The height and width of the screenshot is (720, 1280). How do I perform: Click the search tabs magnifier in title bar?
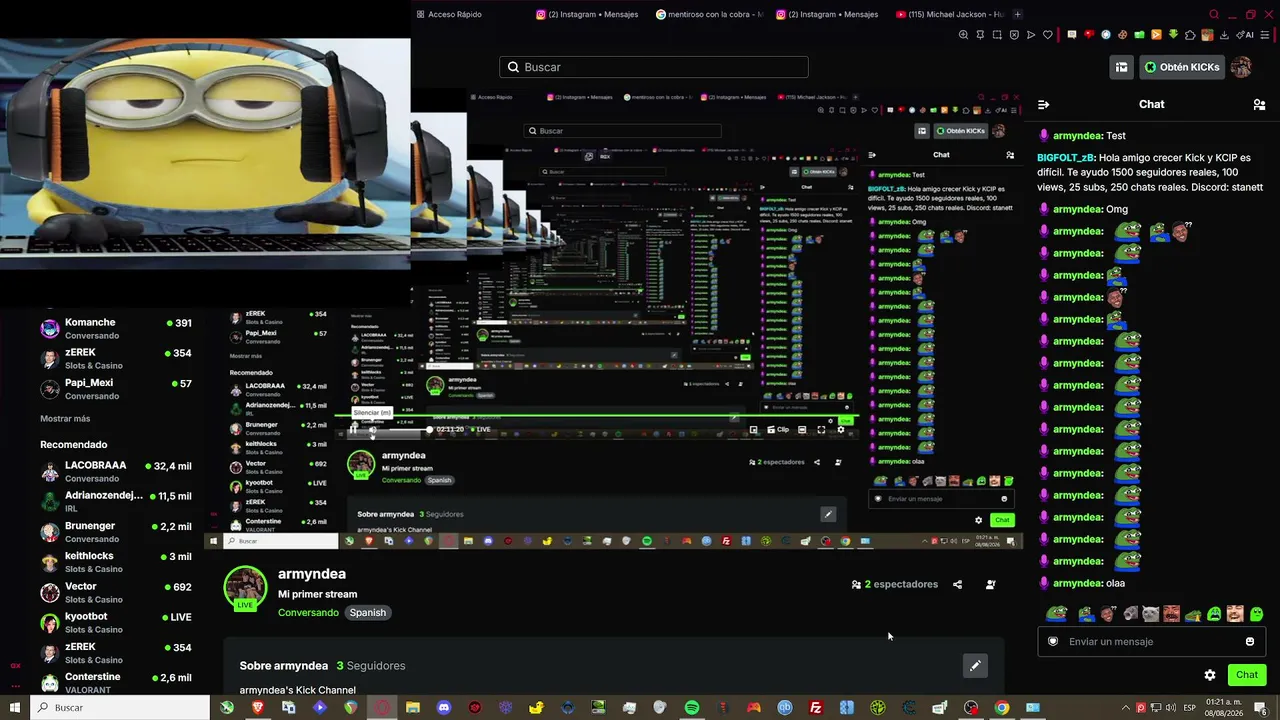[1214, 15]
